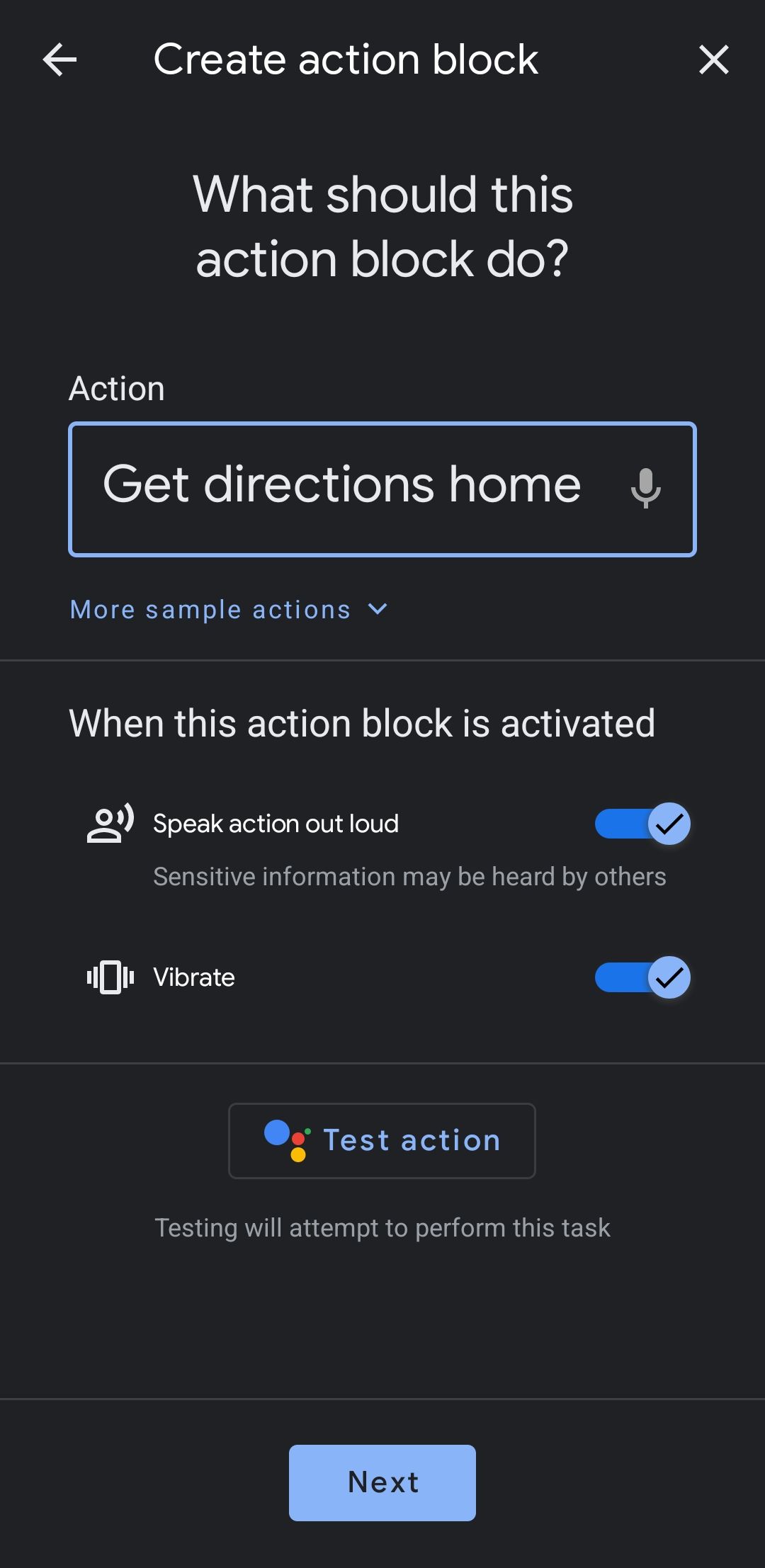
Task: Tap the Speak action out loud label
Action: point(276,824)
